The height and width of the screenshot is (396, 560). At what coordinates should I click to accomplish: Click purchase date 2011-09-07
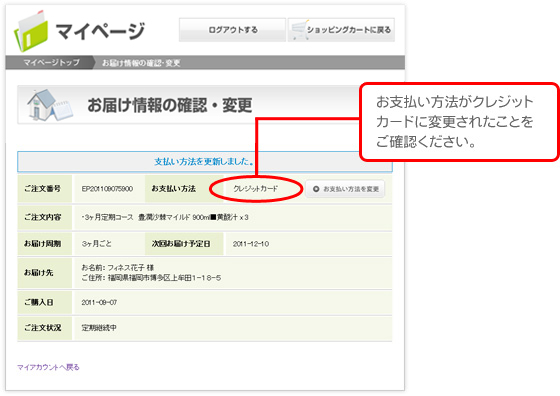[x=99, y=302]
